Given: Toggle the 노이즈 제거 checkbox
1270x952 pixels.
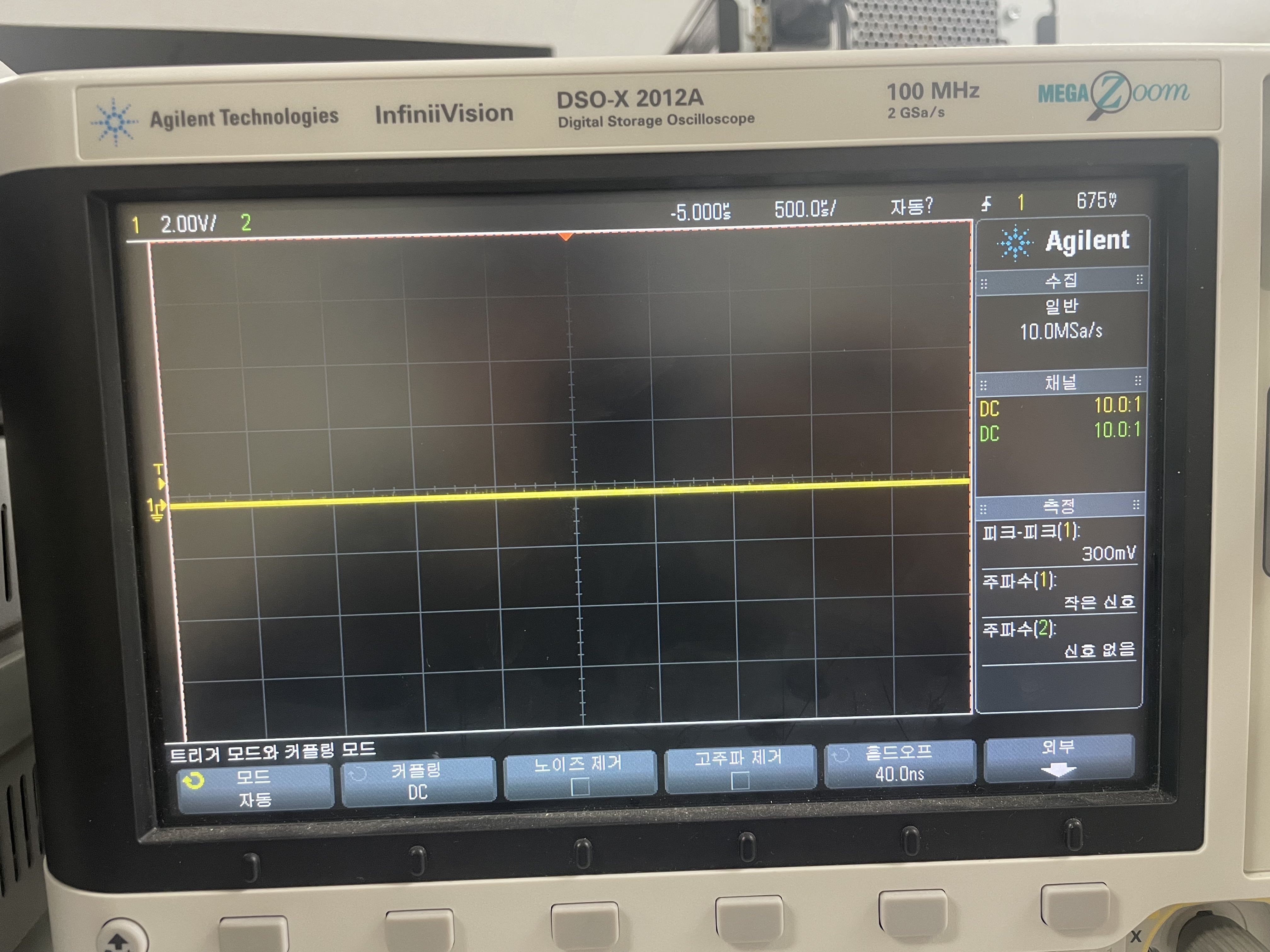Looking at the screenshot, I should coord(580,786).
